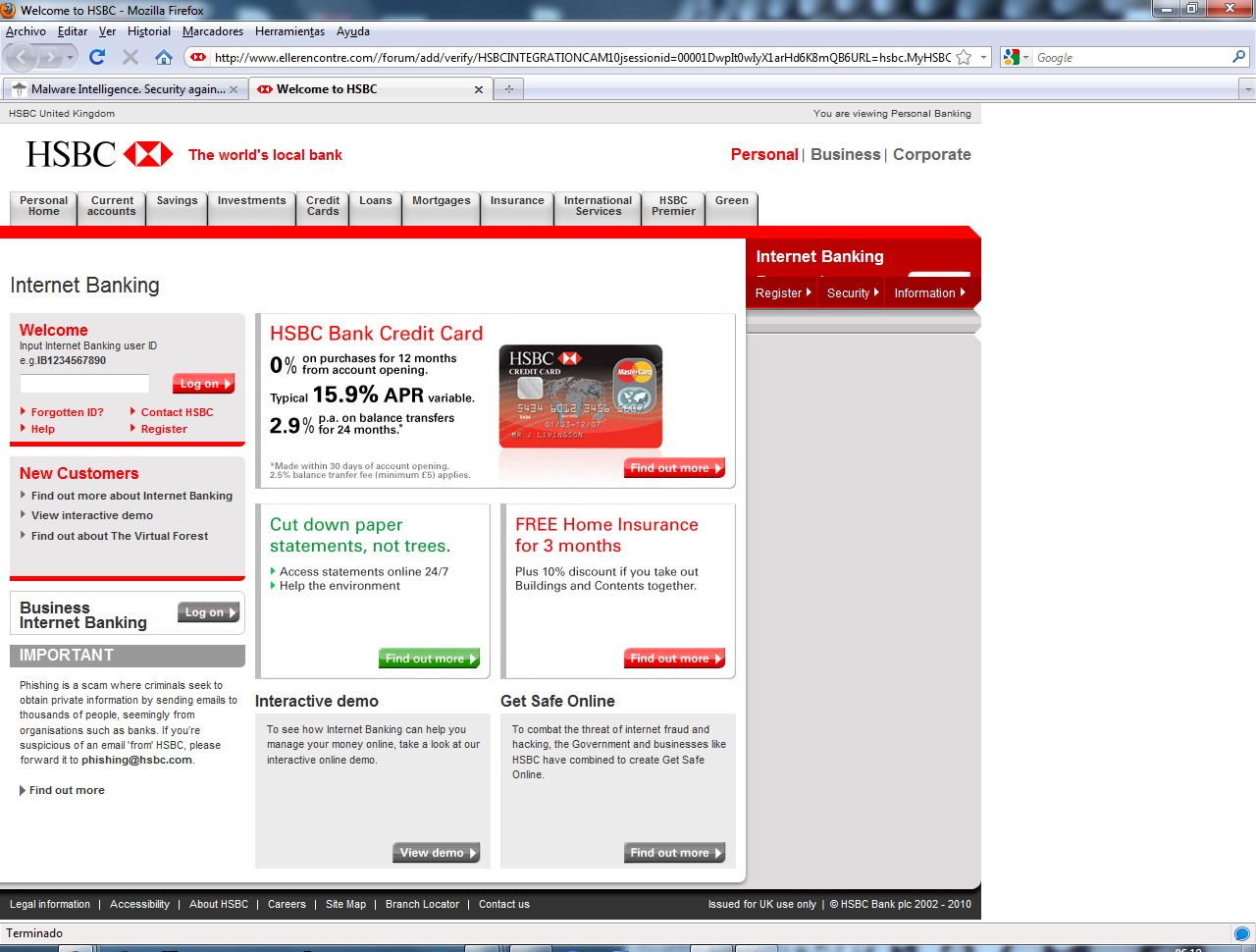Open a new tab with the plus button
Screen dimensions: 1256x952
(x=508, y=88)
